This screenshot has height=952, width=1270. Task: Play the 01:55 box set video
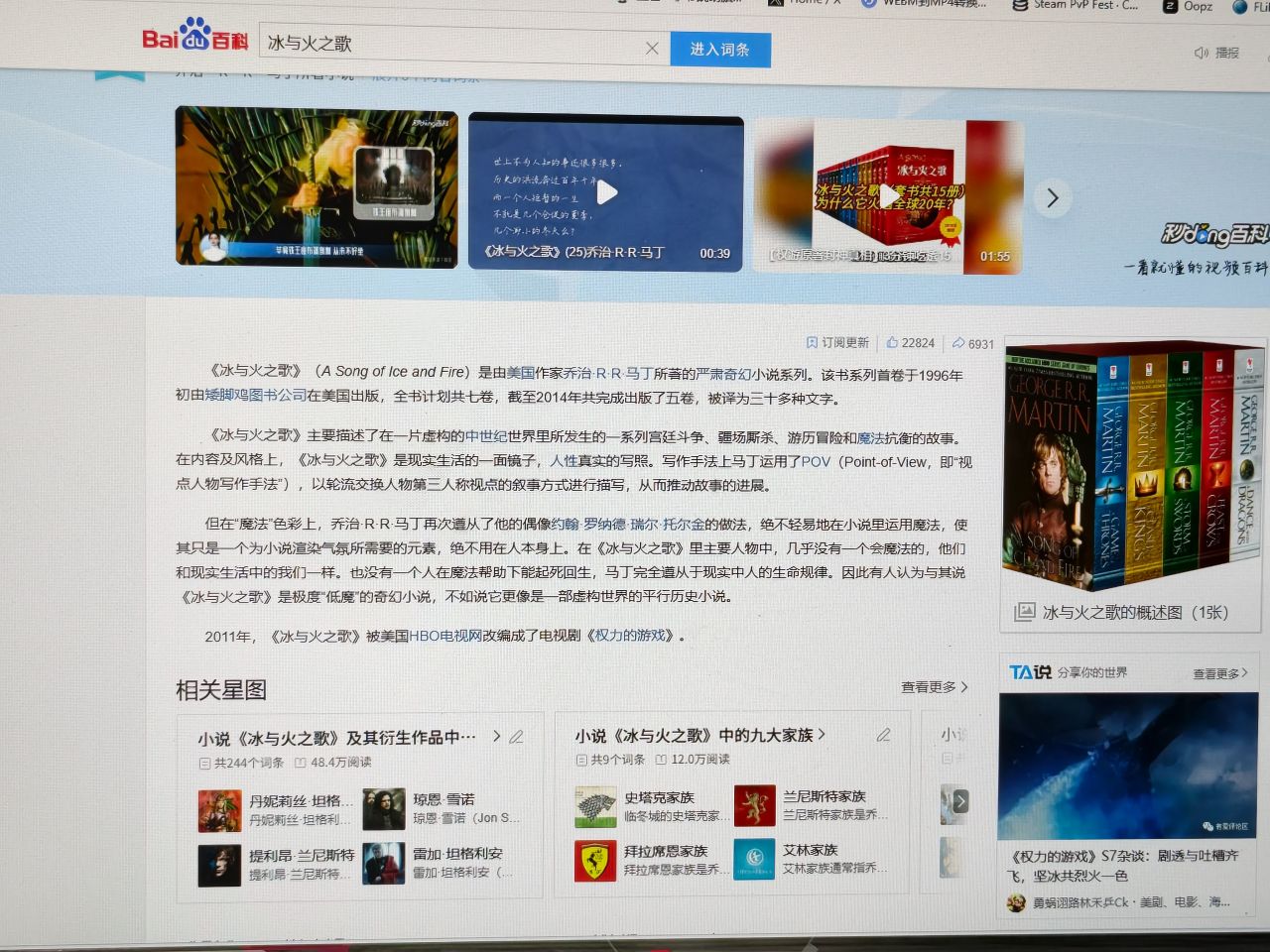point(889,196)
